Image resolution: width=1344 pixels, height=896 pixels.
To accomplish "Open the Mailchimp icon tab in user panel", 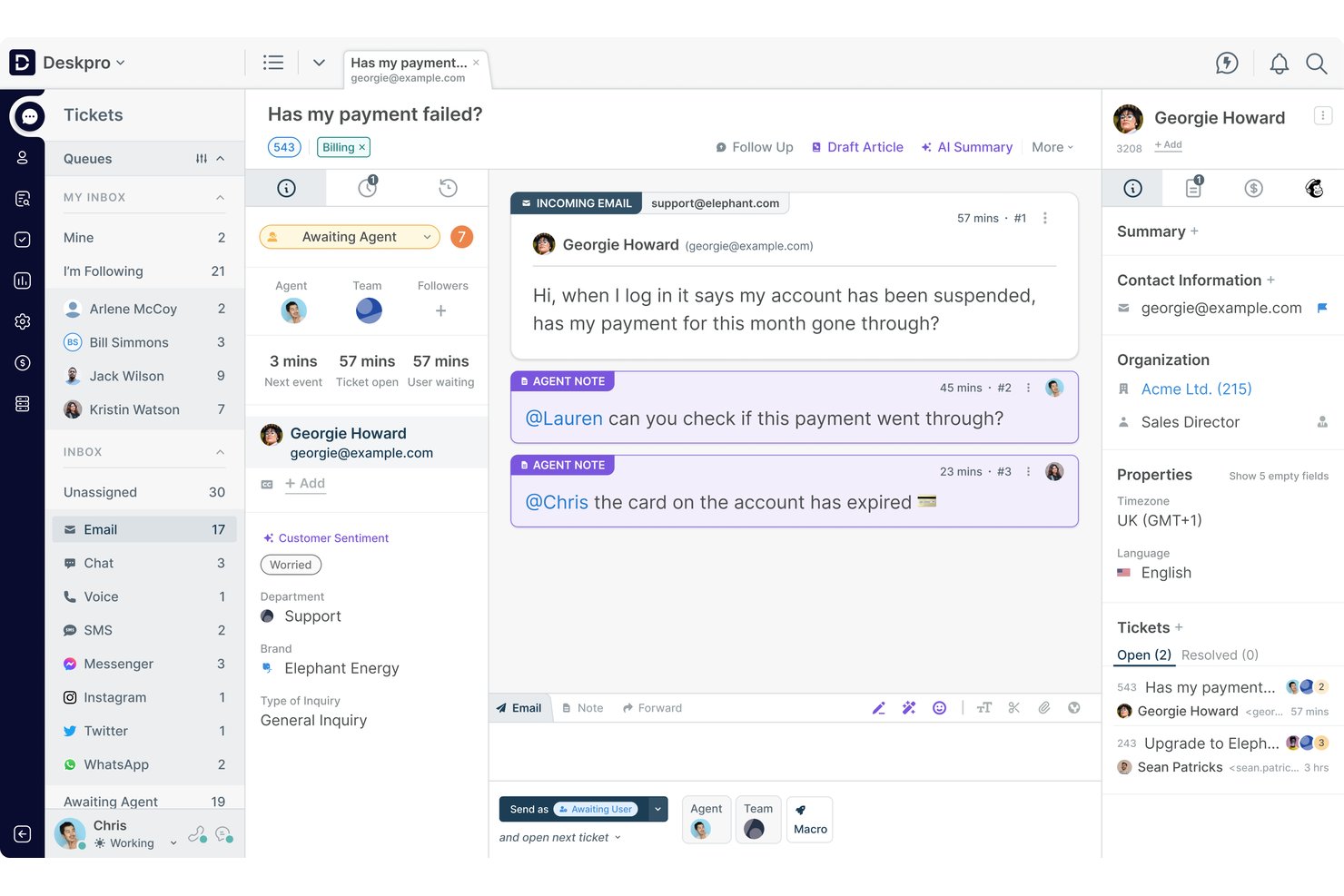I will pos(1313,188).
